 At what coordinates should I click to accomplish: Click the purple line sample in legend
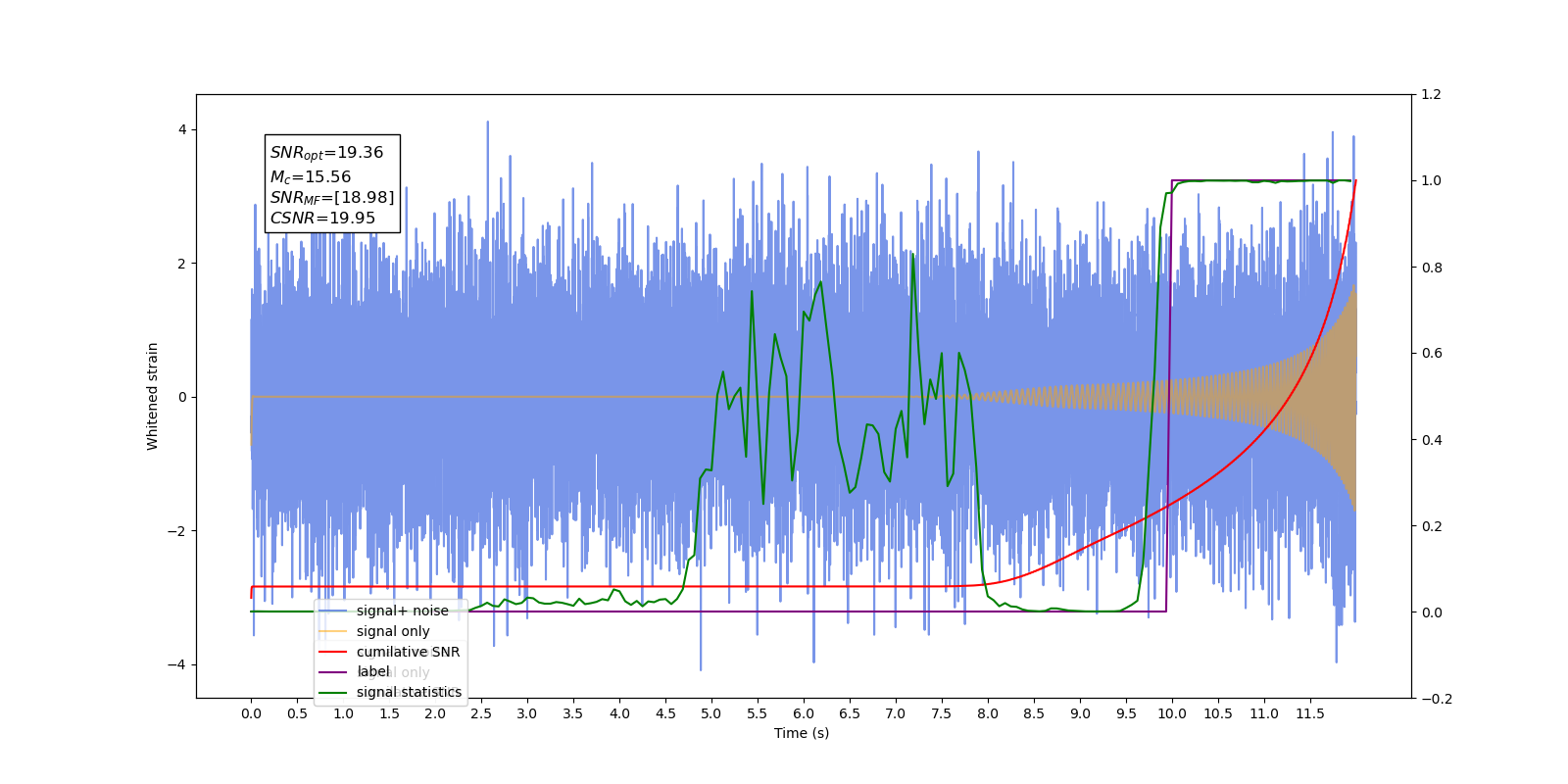point(333,671)
